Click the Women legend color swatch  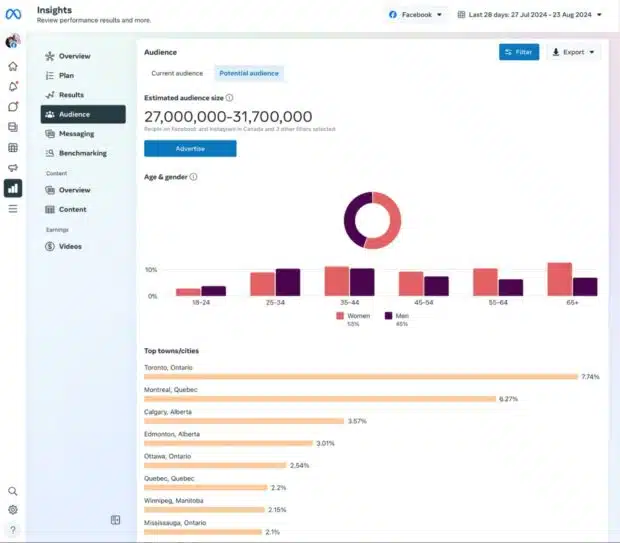[340, 315]
